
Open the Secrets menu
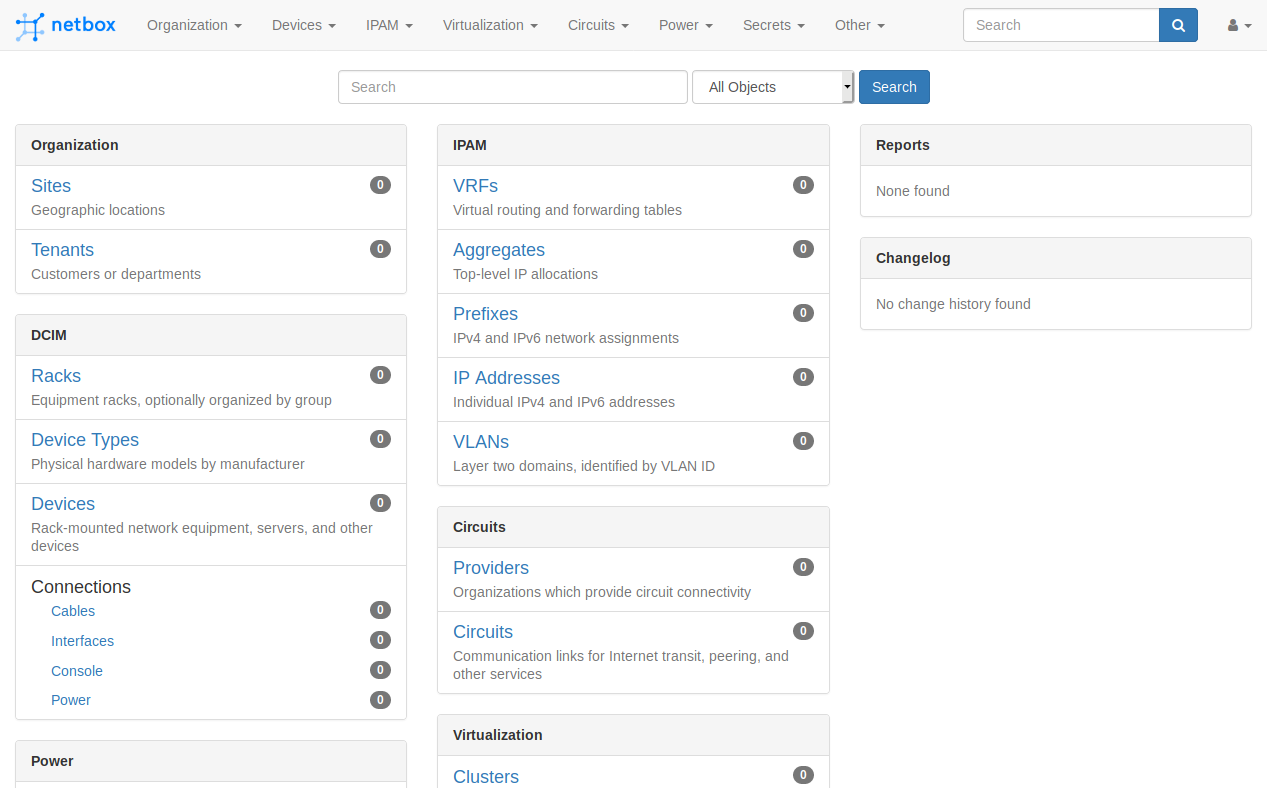pyautogui.click(x=772, y=24)
